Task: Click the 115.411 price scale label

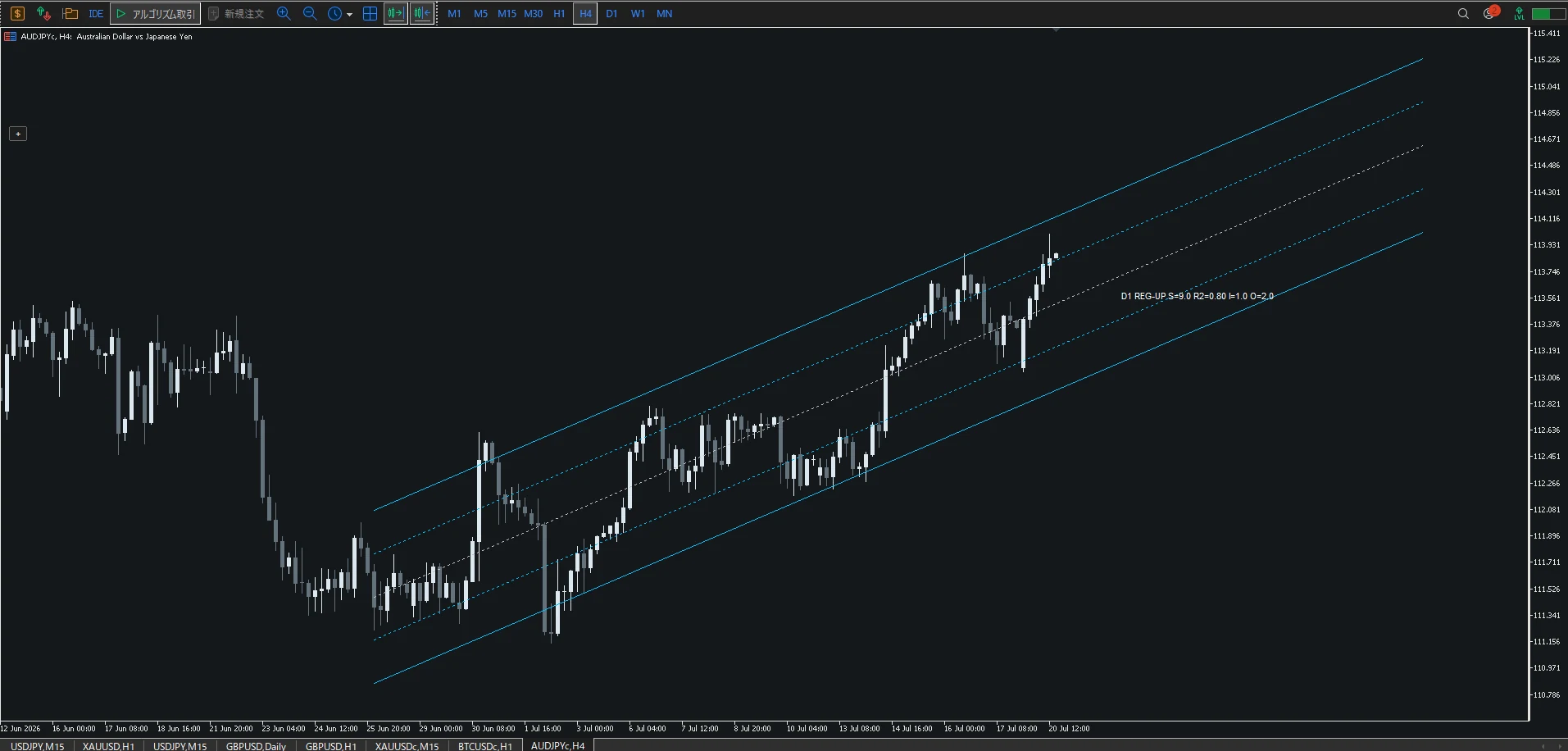Action: (1547, 34)
